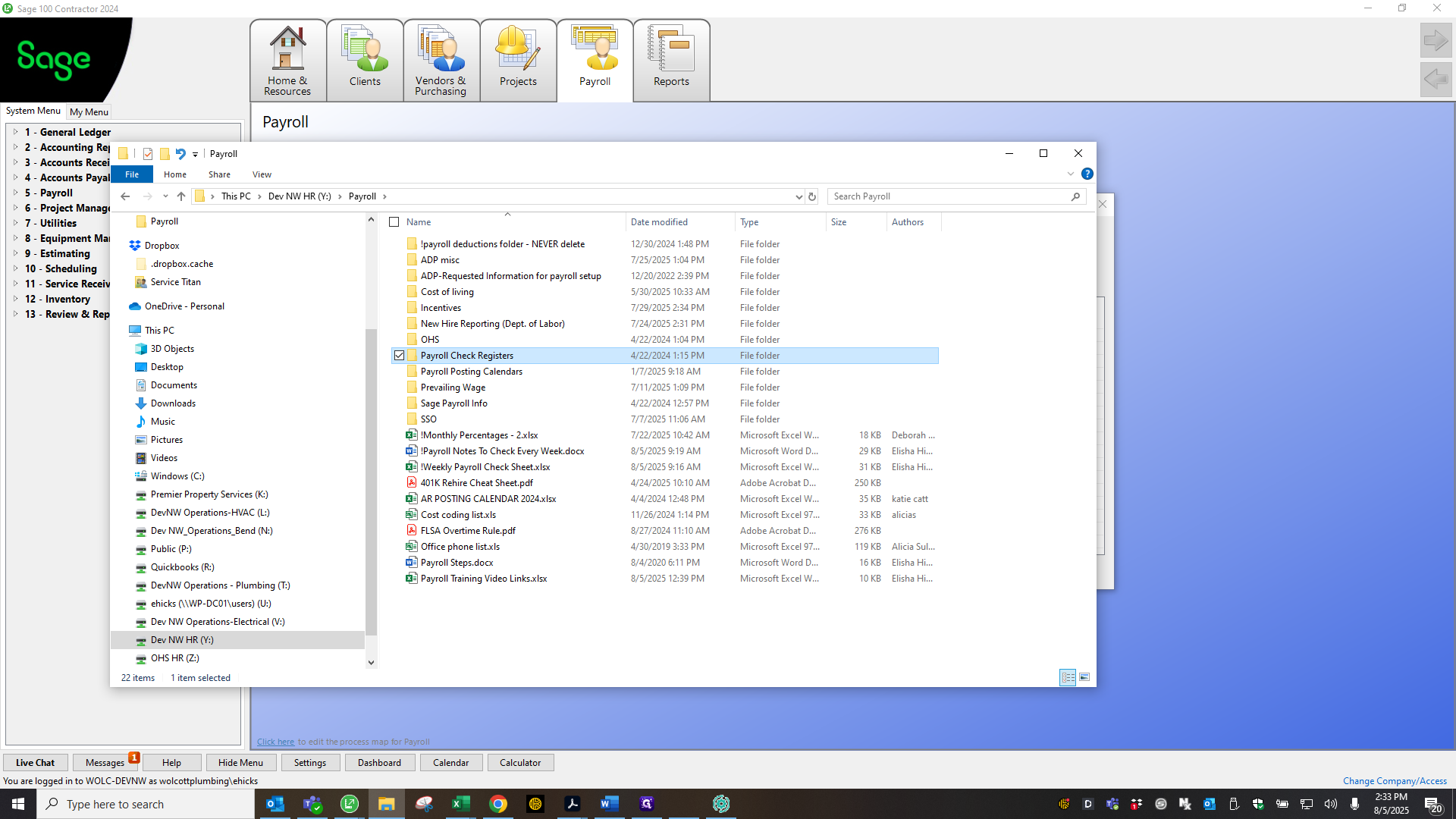Viewport: 1456px width, 819px height.
Task: Open the File tab in Explorer
Action: 132,174
